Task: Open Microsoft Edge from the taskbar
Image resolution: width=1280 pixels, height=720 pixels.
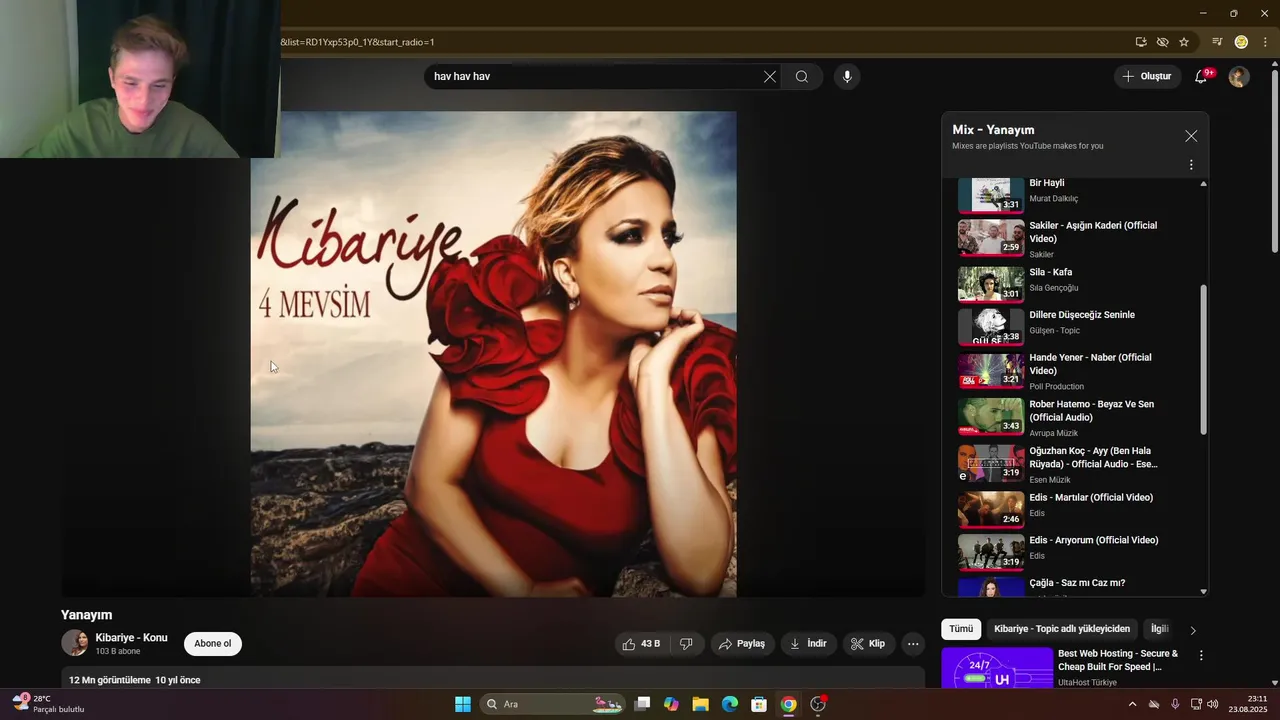Action: tap(730, 704)
